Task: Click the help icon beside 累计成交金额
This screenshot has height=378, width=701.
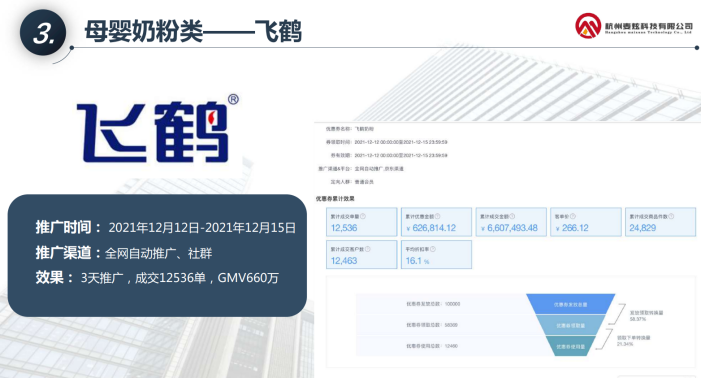Action: point(512,216)
